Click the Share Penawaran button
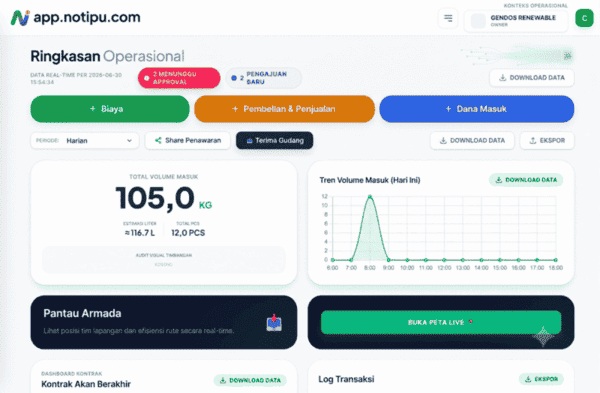Image resolution: width=600 pixels, height=393 pixels. (188, 140)
